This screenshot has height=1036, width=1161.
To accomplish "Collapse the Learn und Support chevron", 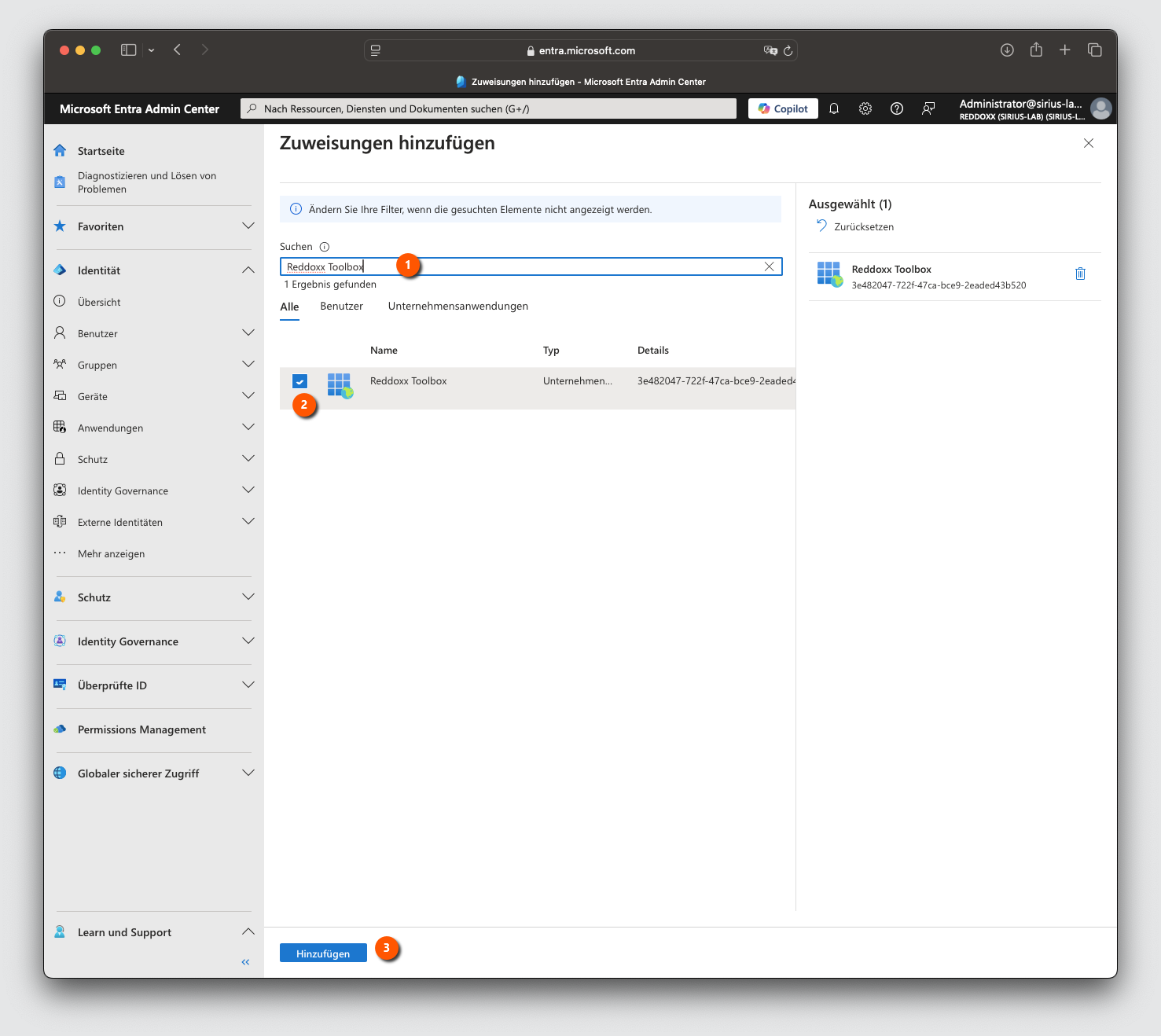I will pyautogui.click(x=248, y=931).
